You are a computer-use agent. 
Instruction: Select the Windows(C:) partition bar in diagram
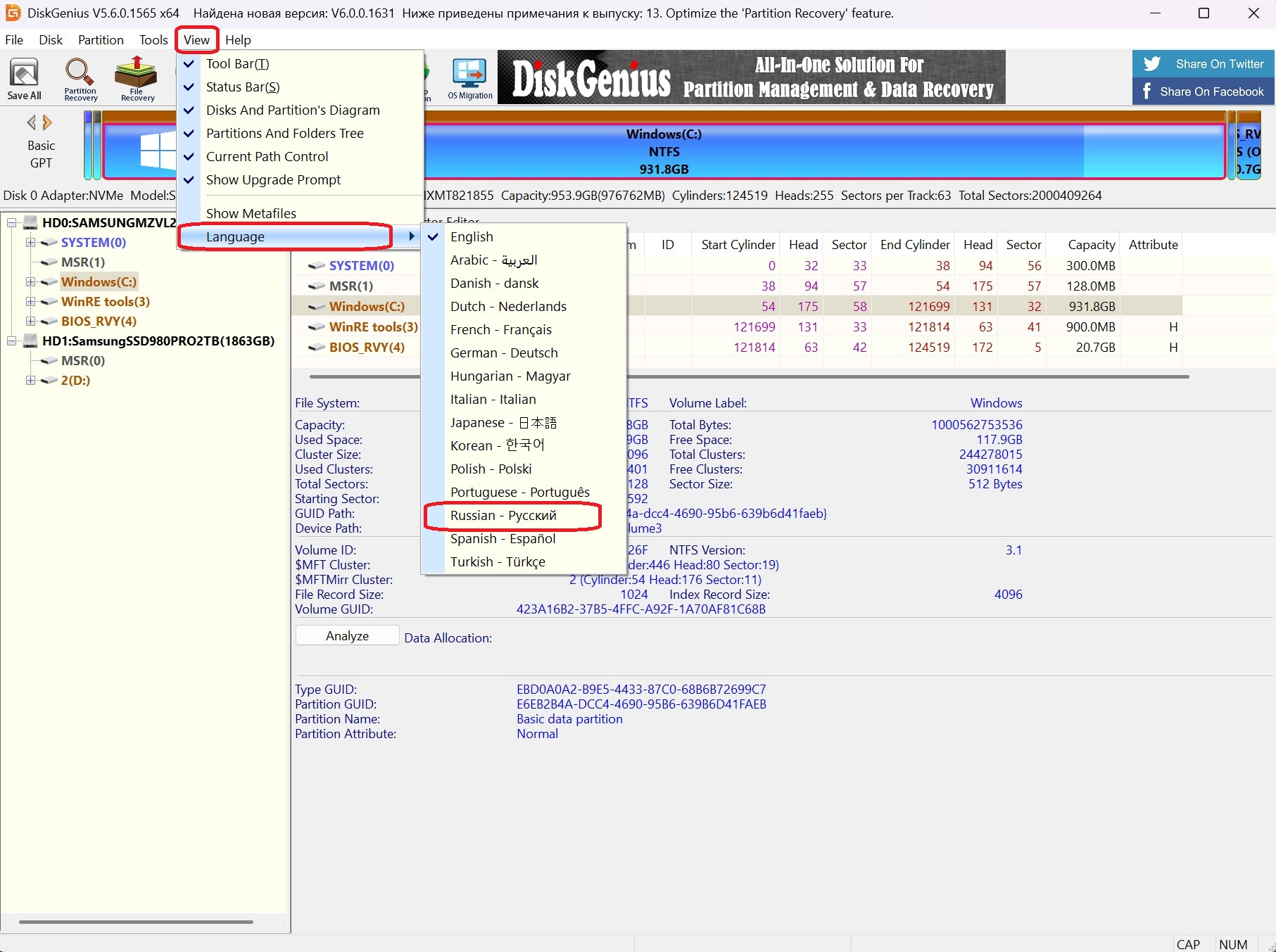[664, 151]
